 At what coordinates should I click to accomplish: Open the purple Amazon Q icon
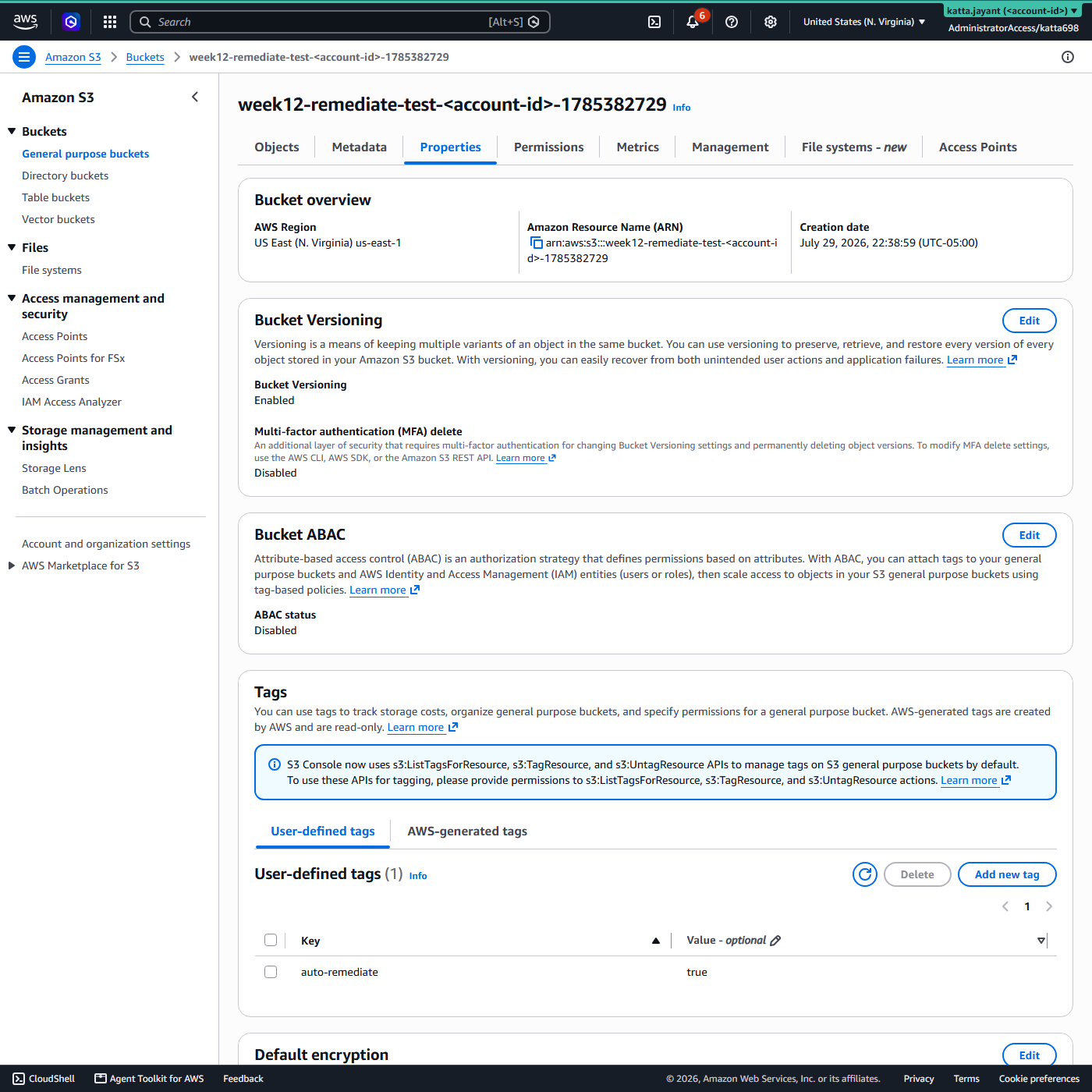pos(71,22)
